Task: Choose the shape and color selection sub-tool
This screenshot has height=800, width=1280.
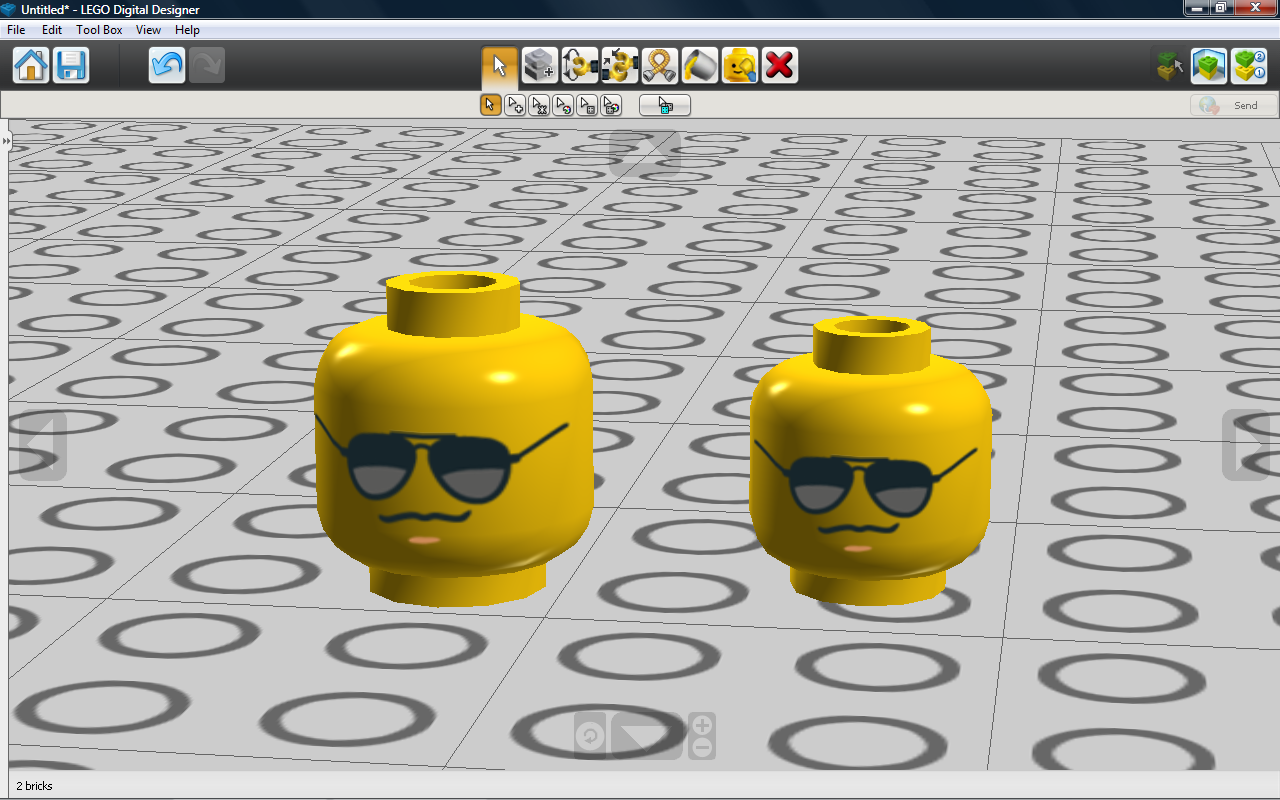Action: (611, 105)
